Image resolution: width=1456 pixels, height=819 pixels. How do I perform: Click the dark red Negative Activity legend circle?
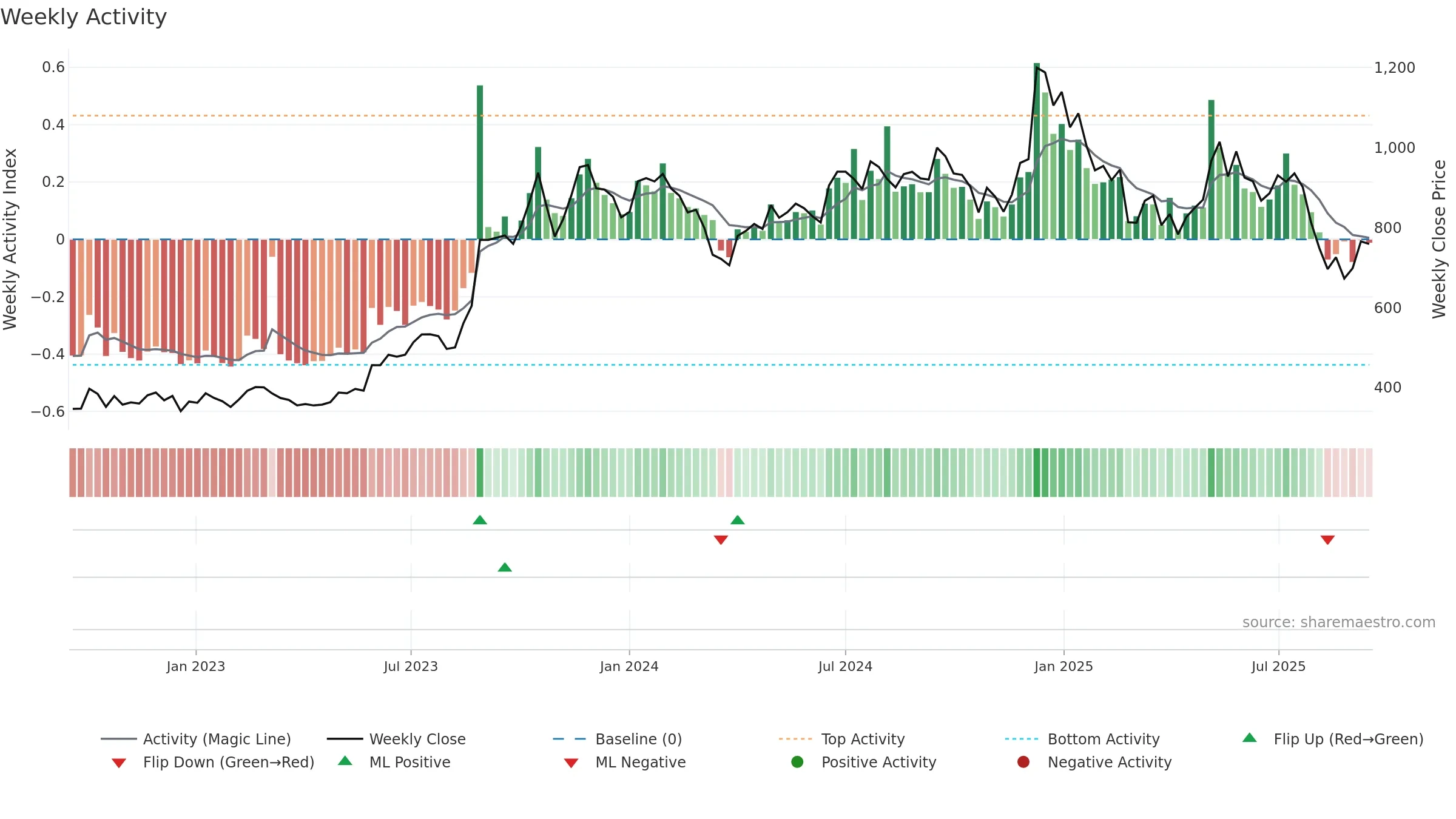[1023, 762]
